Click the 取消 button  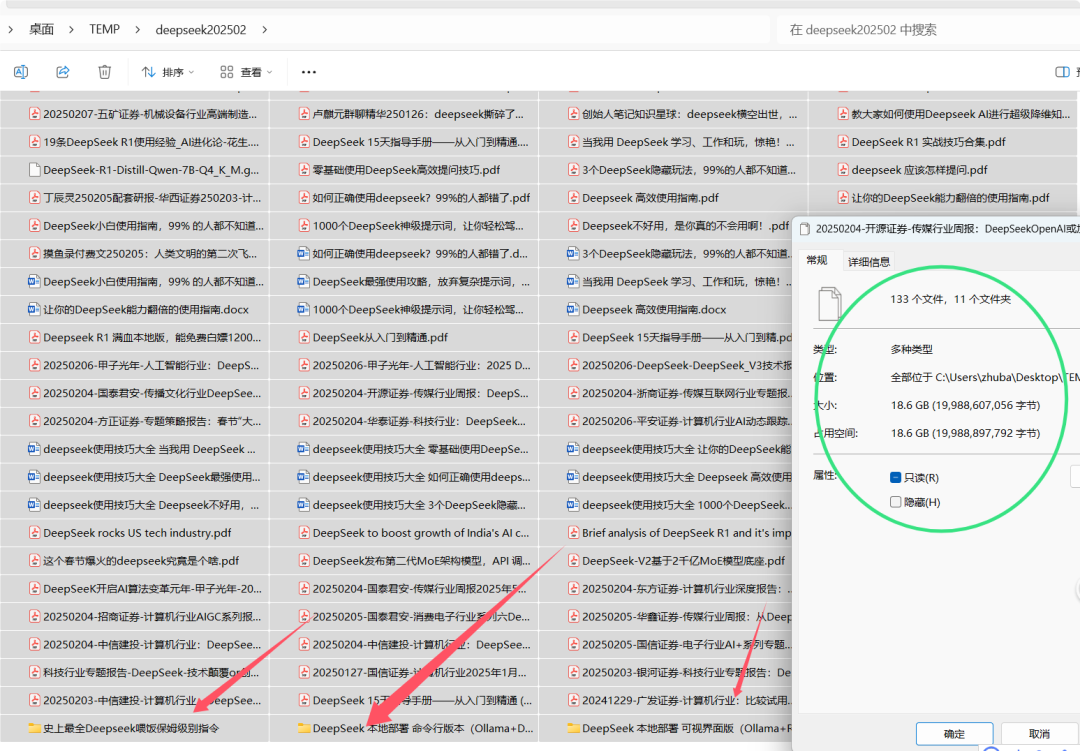click(x=1039, y=734)
